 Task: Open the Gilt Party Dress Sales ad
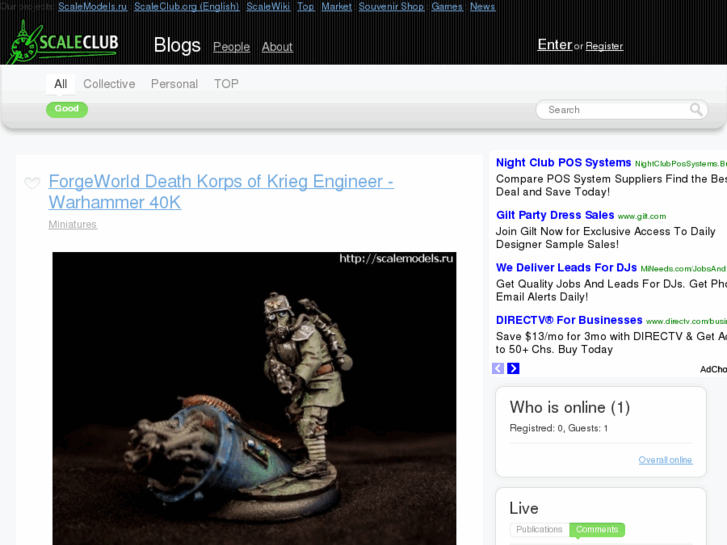point(555,215)
